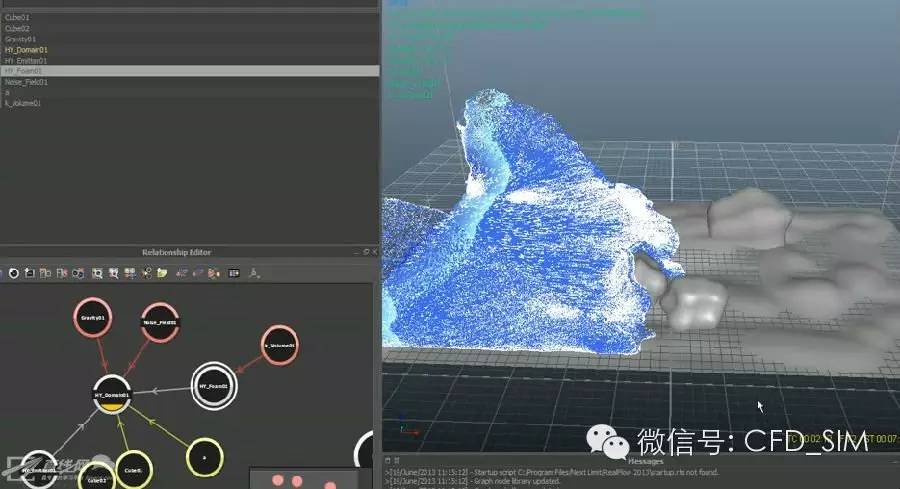Click the Gravity01 node in Relationship Editor
The height and width of the screenshot is (489, 900).
tap(92, 317)
